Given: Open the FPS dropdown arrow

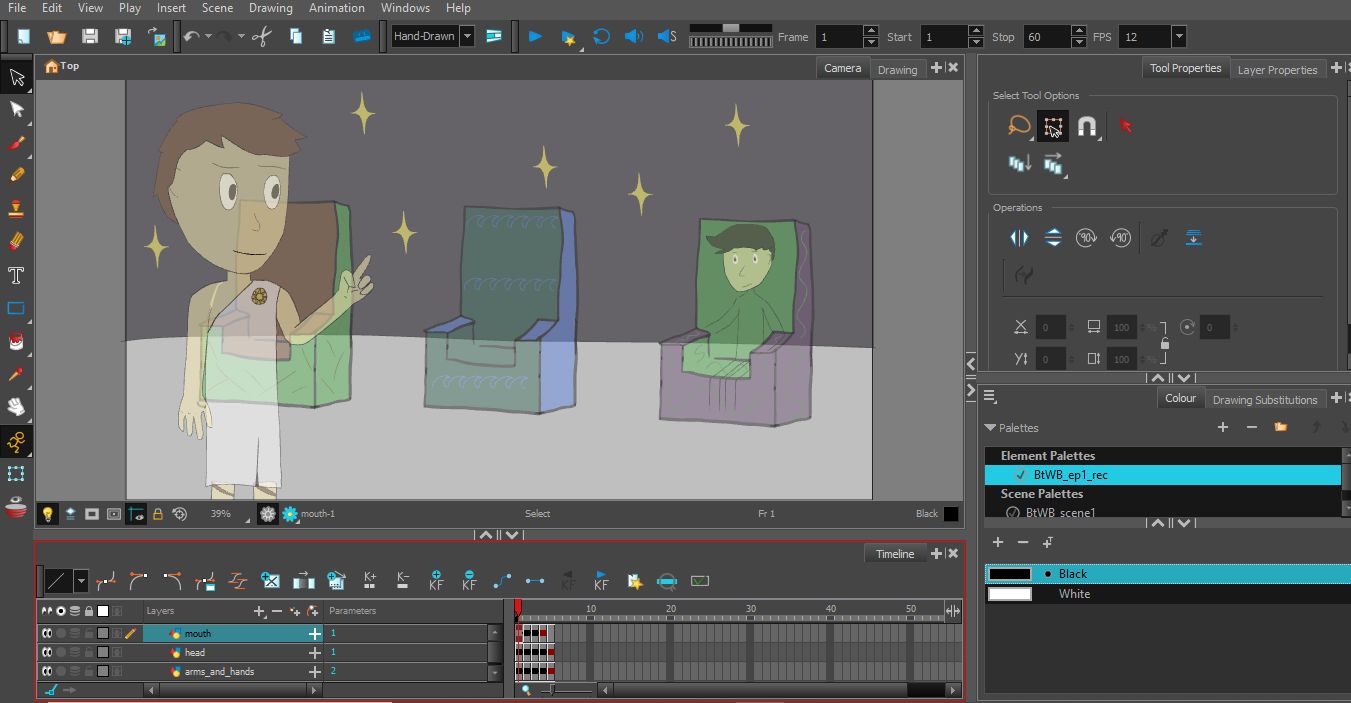Looking at the screenshot, I should tap(1179, 37).
